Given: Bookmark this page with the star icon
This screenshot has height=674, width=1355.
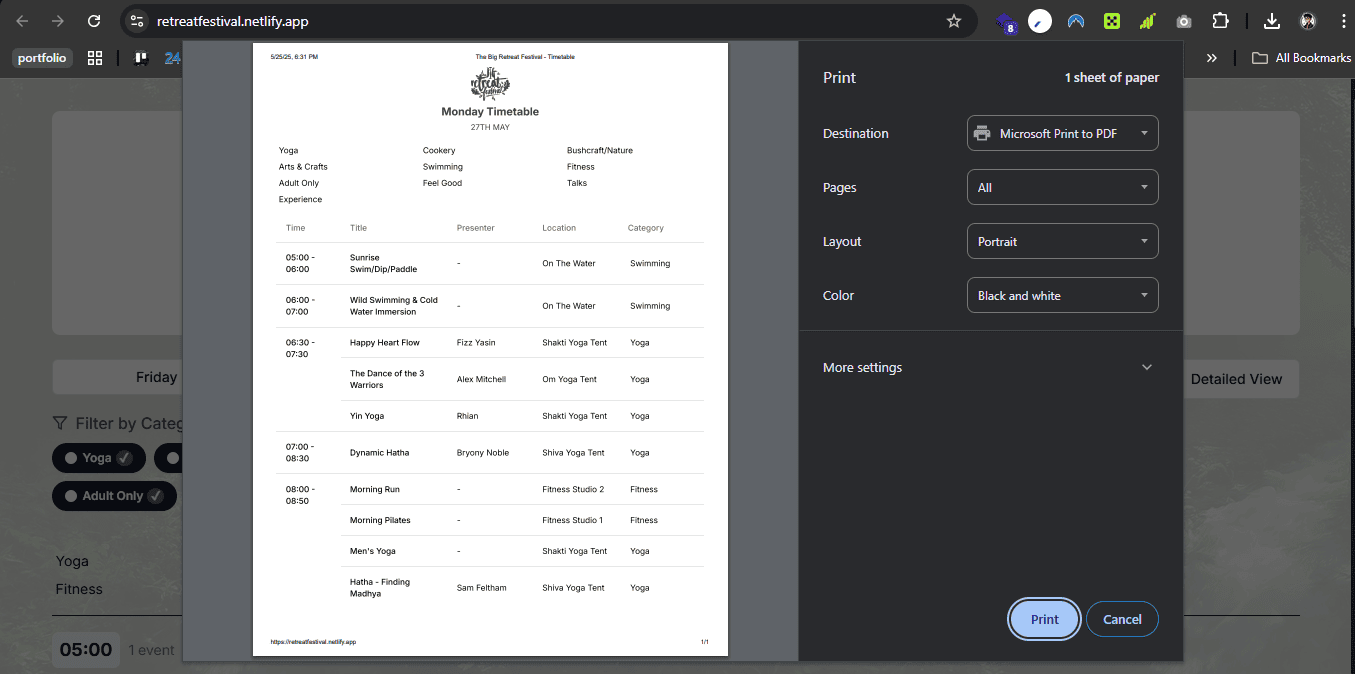Looking at the screenshot, I should 954,21.
